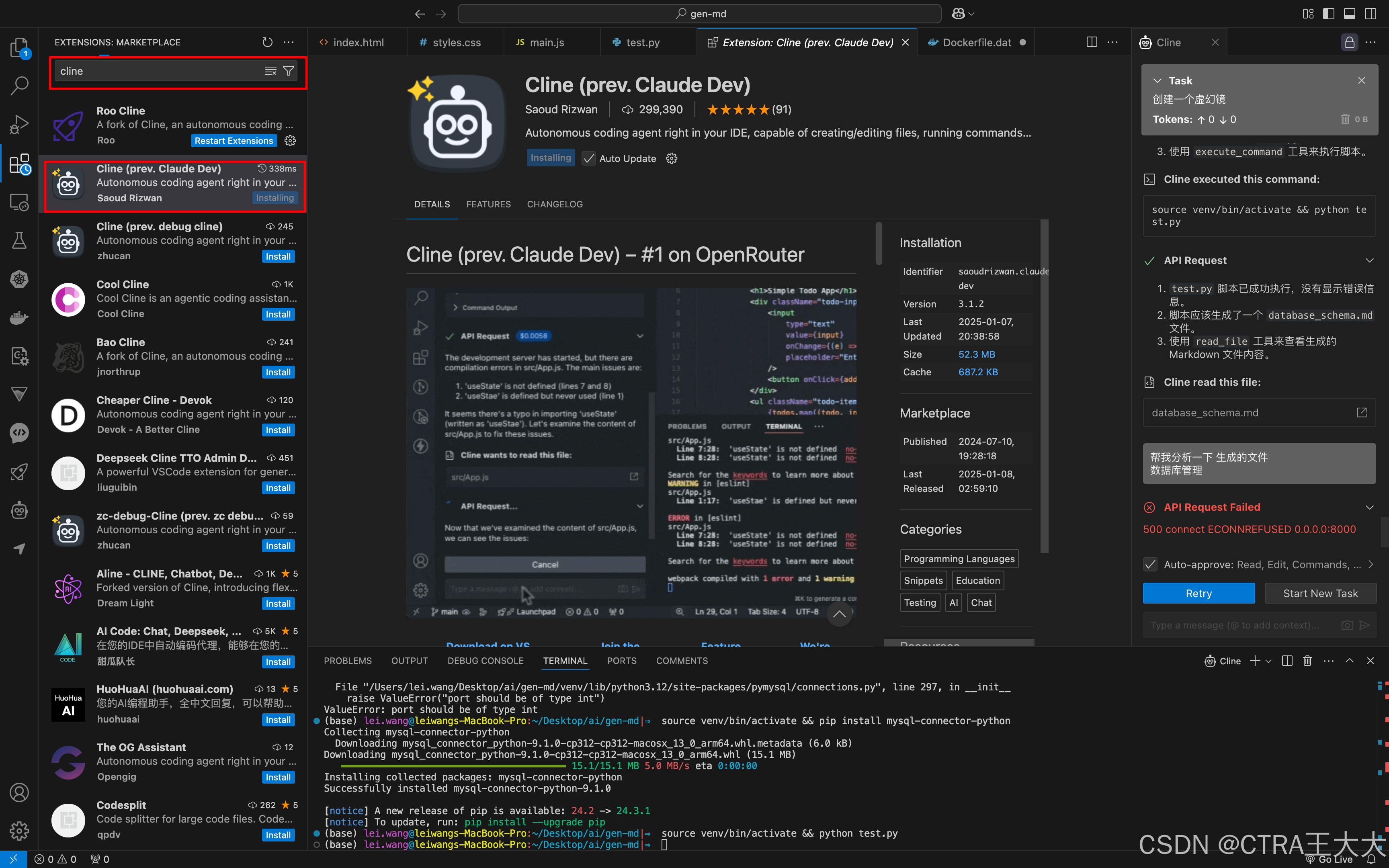Expand the API Request Failed chevron
The height and width of the screenshot is (868, 1389).
pyautogui.click(x=1369, y=507)
